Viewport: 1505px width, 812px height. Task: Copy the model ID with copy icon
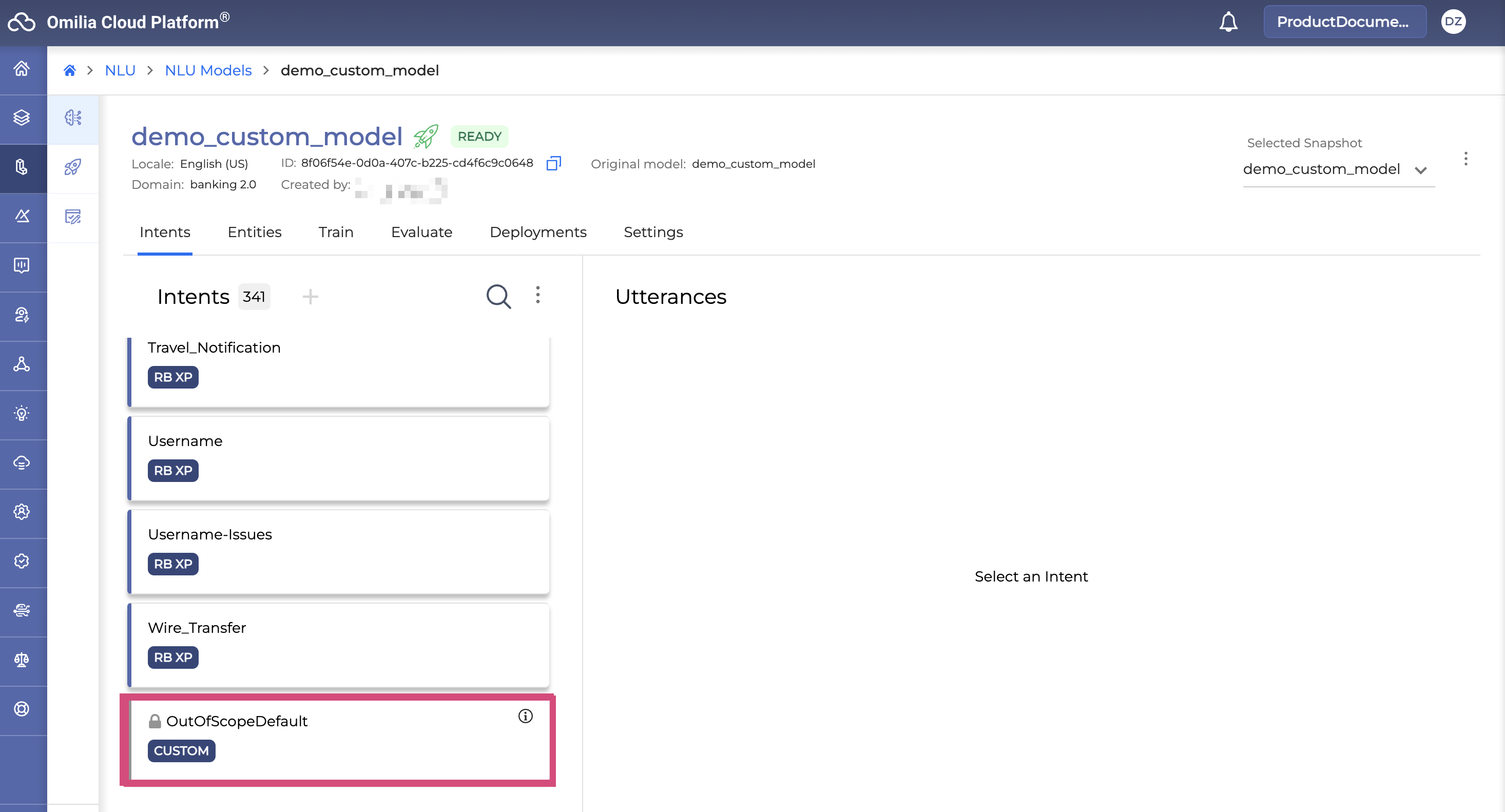tap(553, 164)
